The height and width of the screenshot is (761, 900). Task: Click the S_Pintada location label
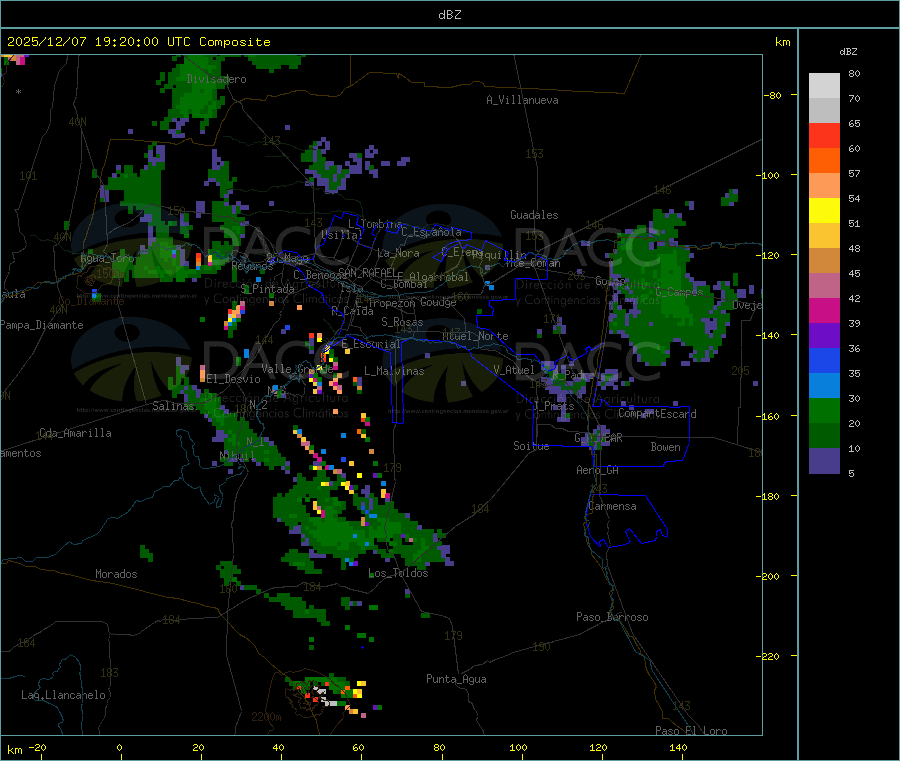point(267,289)
